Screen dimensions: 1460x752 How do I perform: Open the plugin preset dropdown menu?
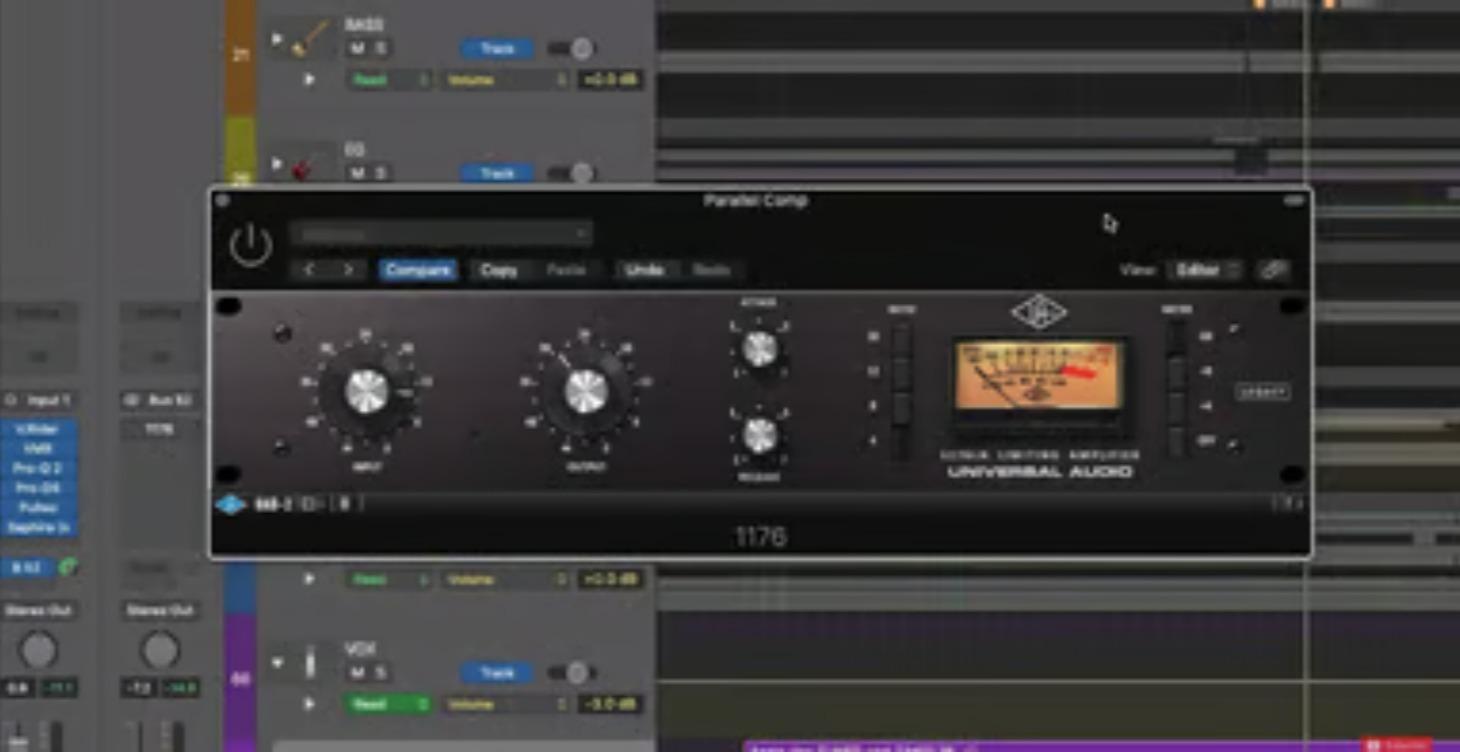tap(440, 232)
